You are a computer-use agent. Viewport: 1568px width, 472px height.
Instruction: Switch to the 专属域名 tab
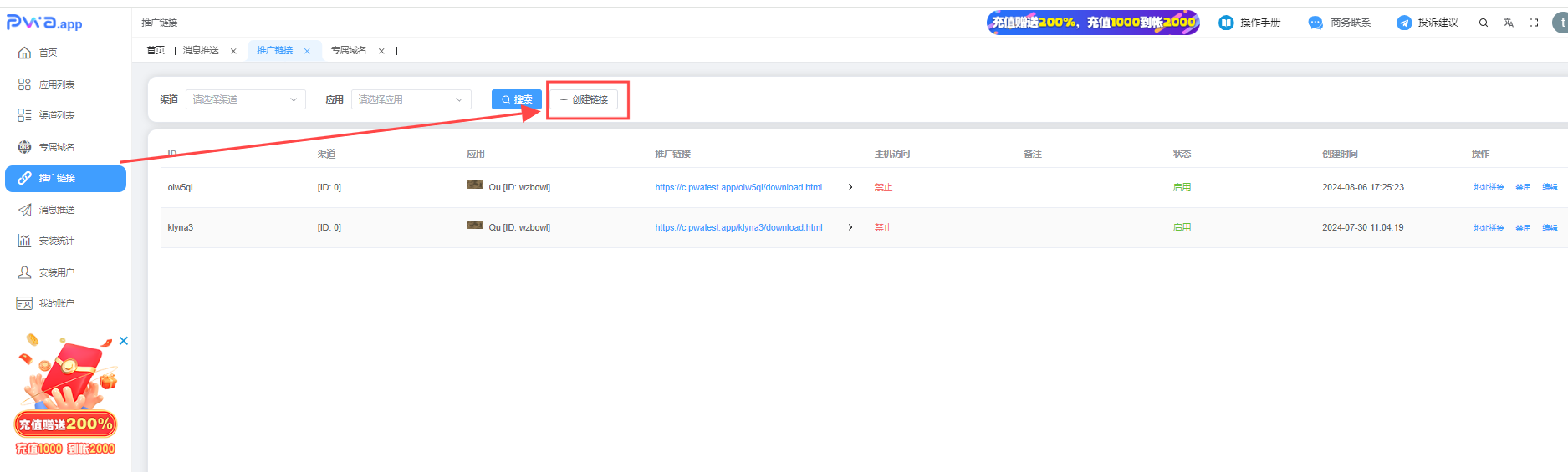[349, 51]
